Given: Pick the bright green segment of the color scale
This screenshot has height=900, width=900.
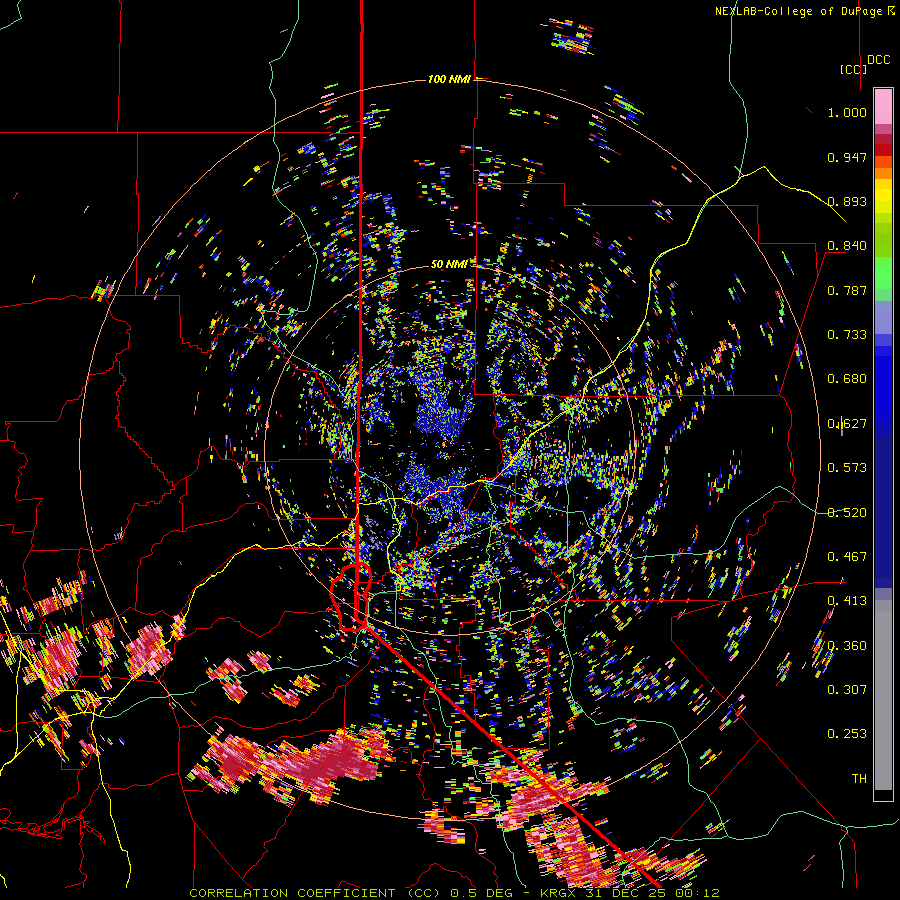Looking at the screenshot, I should coord(883,272).
